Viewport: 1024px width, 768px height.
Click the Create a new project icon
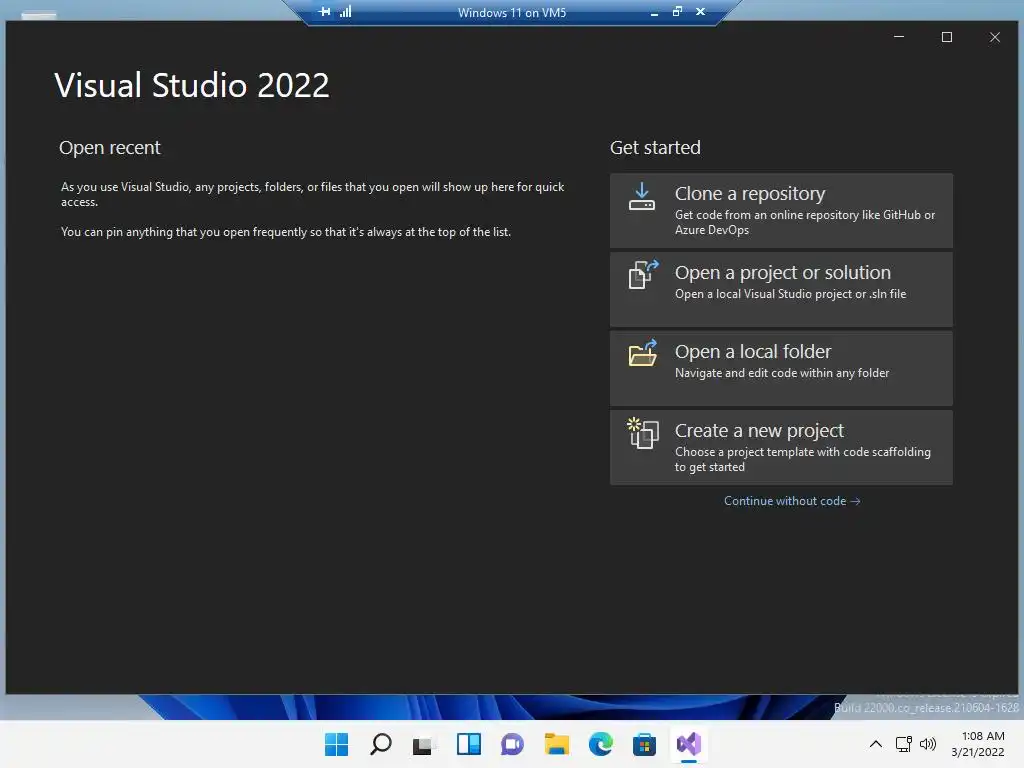coord(643,433)
